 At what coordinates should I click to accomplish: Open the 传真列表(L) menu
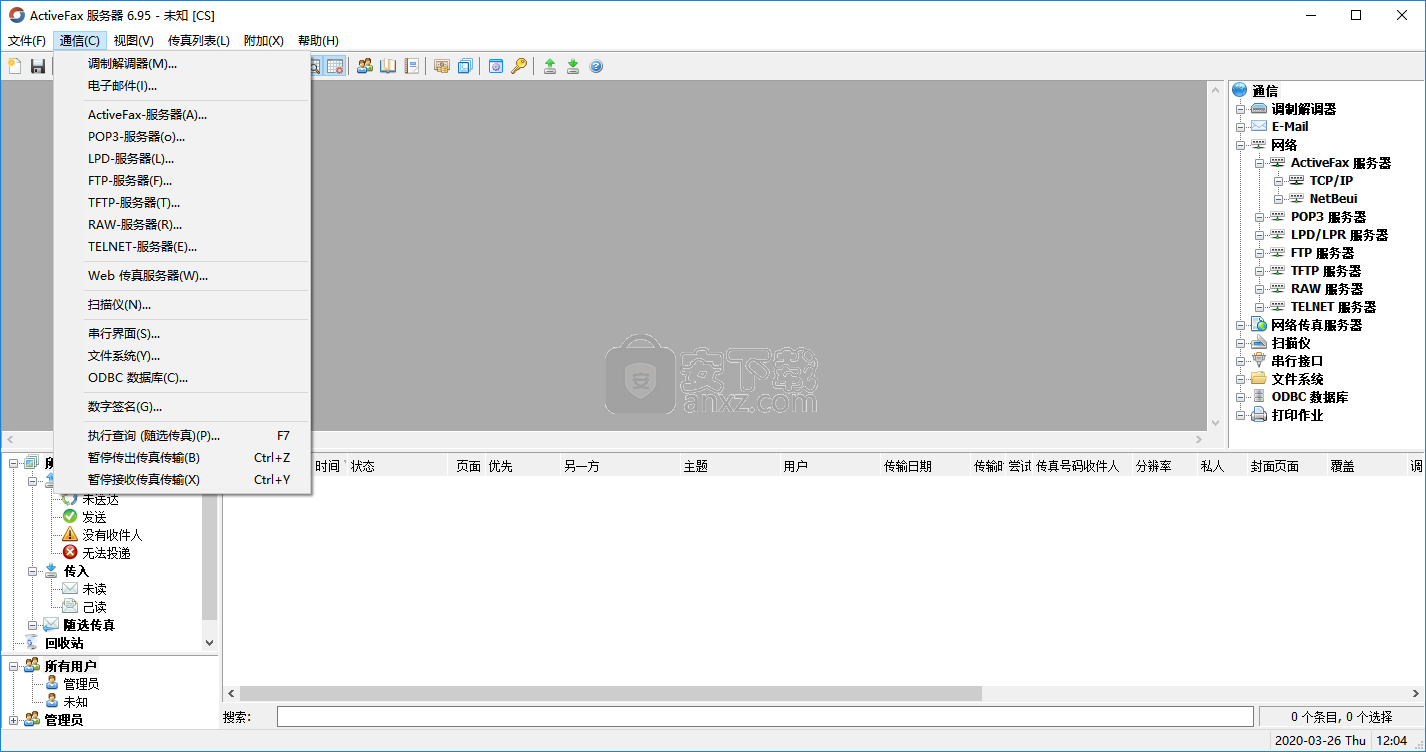tap(199, 41)
